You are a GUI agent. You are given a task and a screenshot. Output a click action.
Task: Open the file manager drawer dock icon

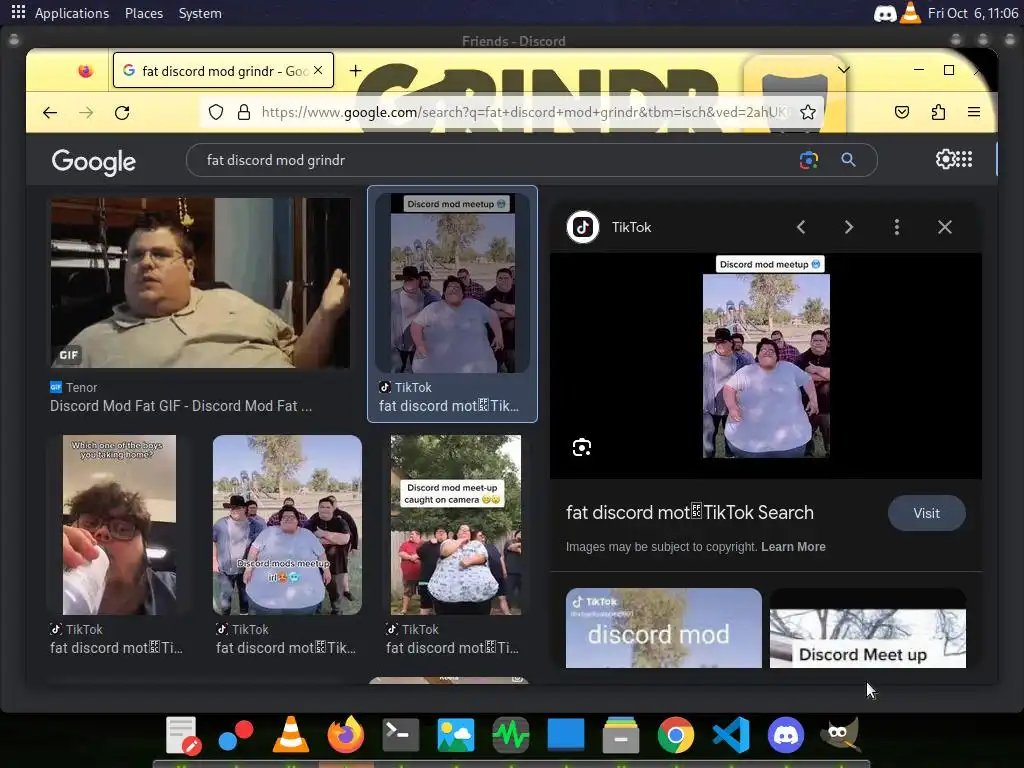pos(620,735)
